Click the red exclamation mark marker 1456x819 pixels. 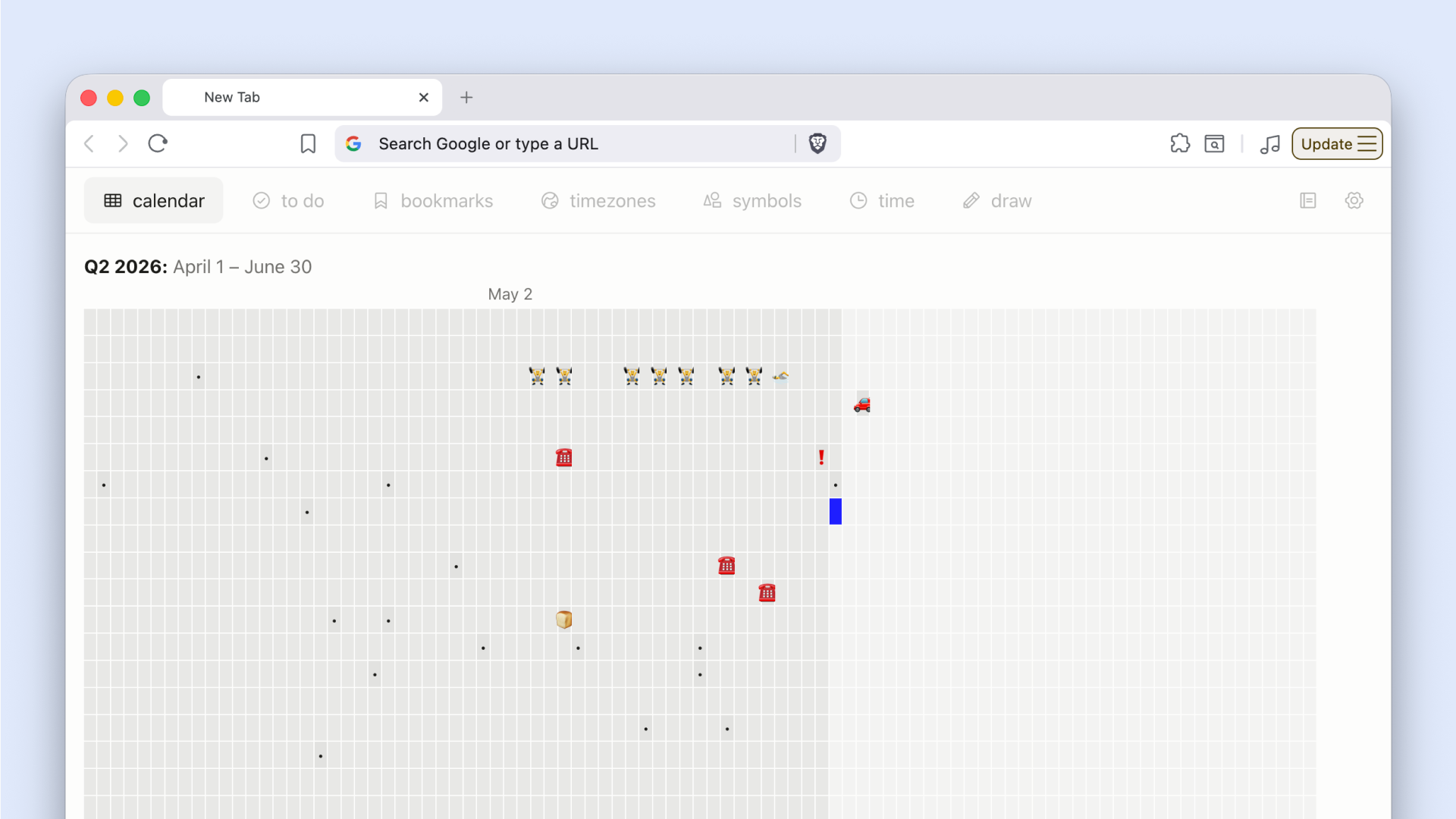coord(821,457)
